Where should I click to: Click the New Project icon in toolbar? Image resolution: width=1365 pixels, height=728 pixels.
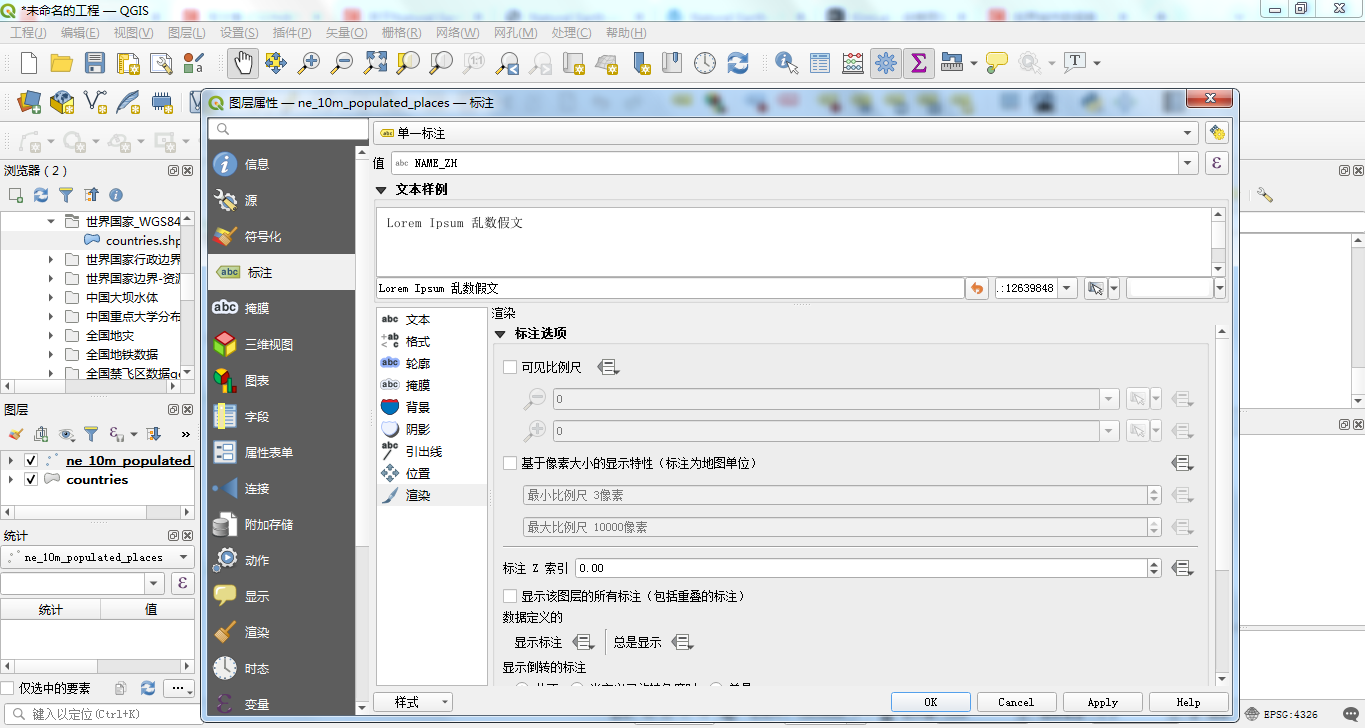pyautogui.click(x=29, y=63)
